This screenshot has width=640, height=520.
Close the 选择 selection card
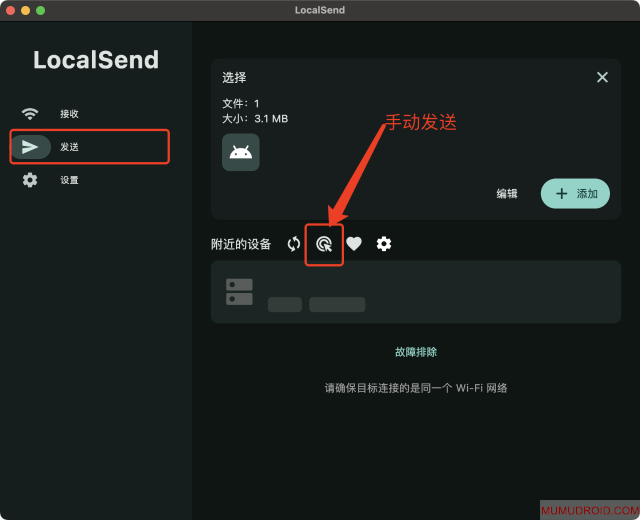pos(602,77)
